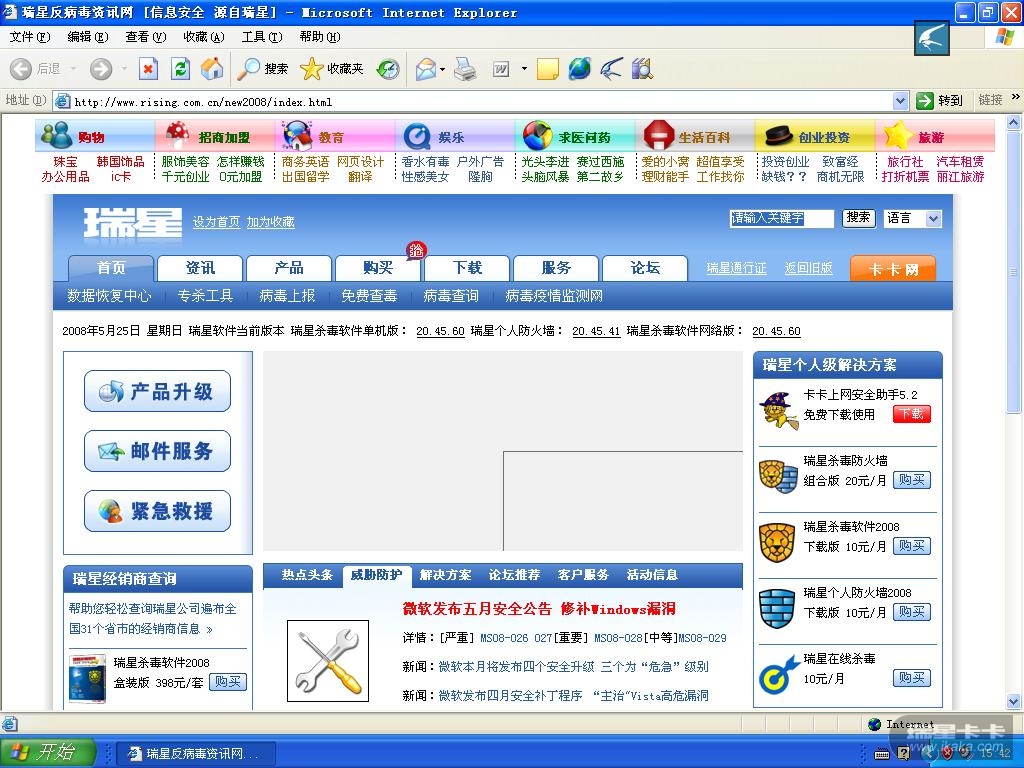Stop page loading with red X icon
1024x768 pixels.
(x=149, y=69)
